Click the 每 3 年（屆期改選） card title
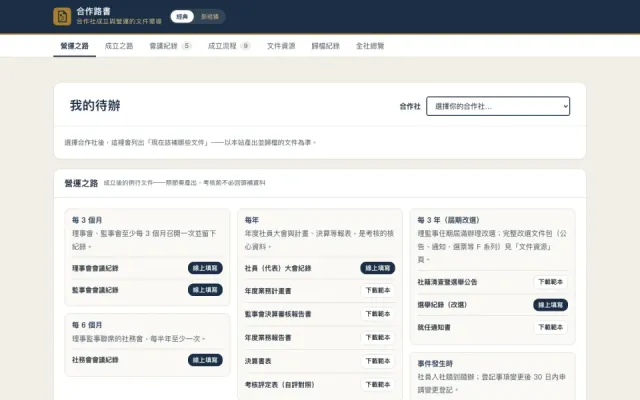Viewport: 640px width, 400px height. click(449, 220)
